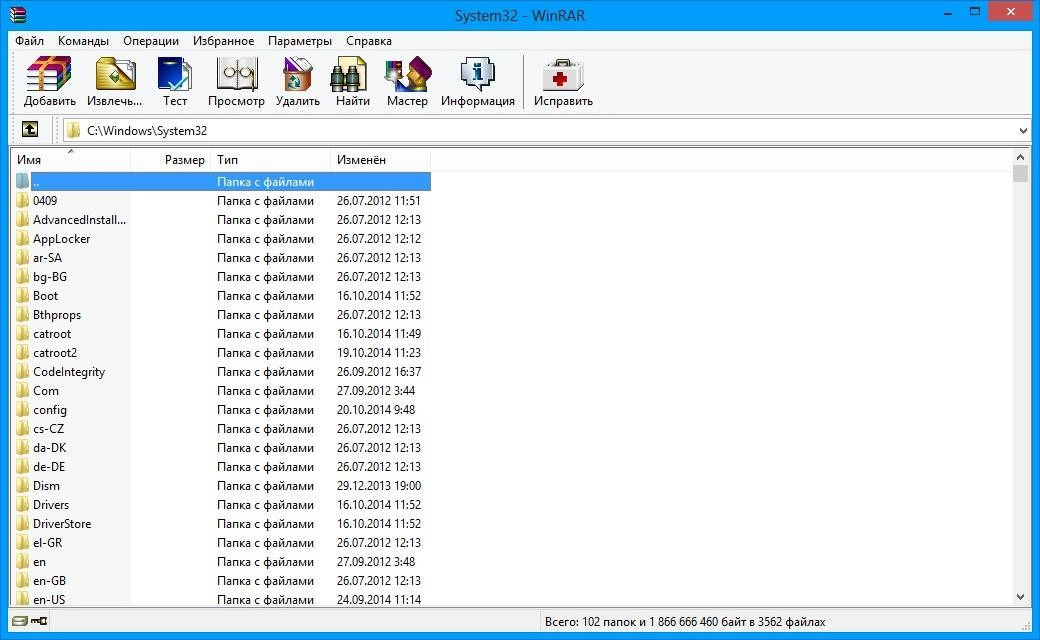1040x640 pixels.
Task: Click date 19.10.2014 11:23 in catroot2 row
Action: pyautogui.click(x=379, y=353)
